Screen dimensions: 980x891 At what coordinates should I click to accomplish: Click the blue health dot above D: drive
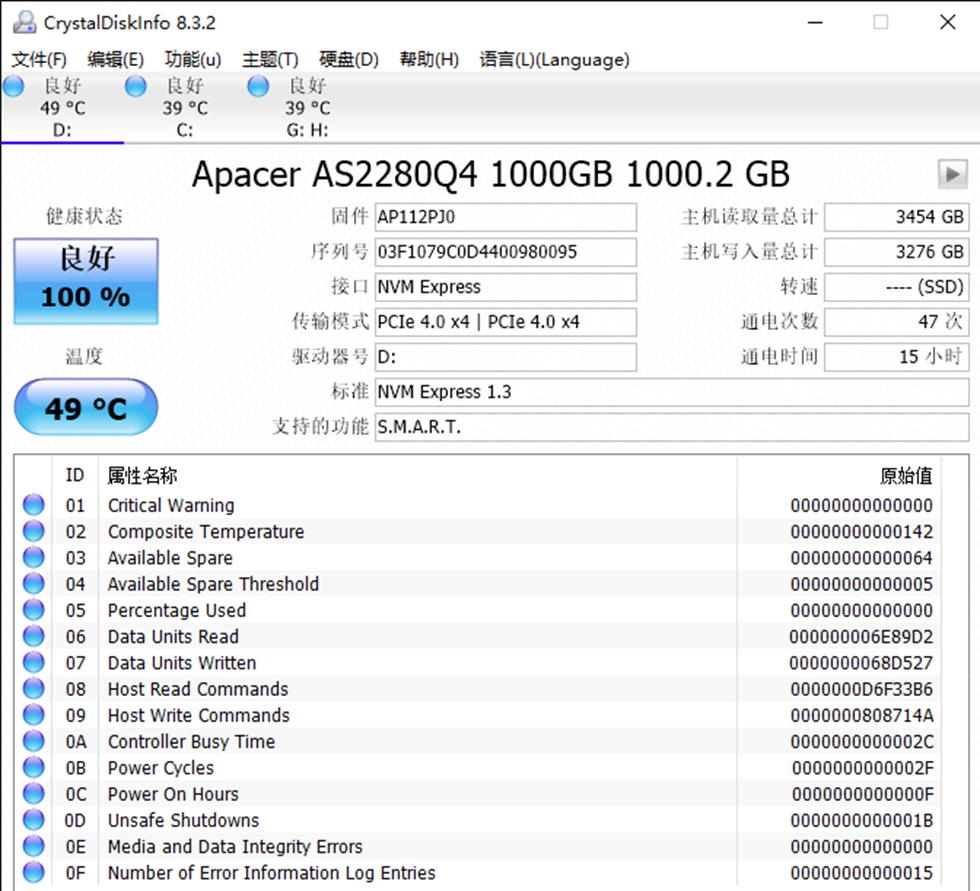13,87
